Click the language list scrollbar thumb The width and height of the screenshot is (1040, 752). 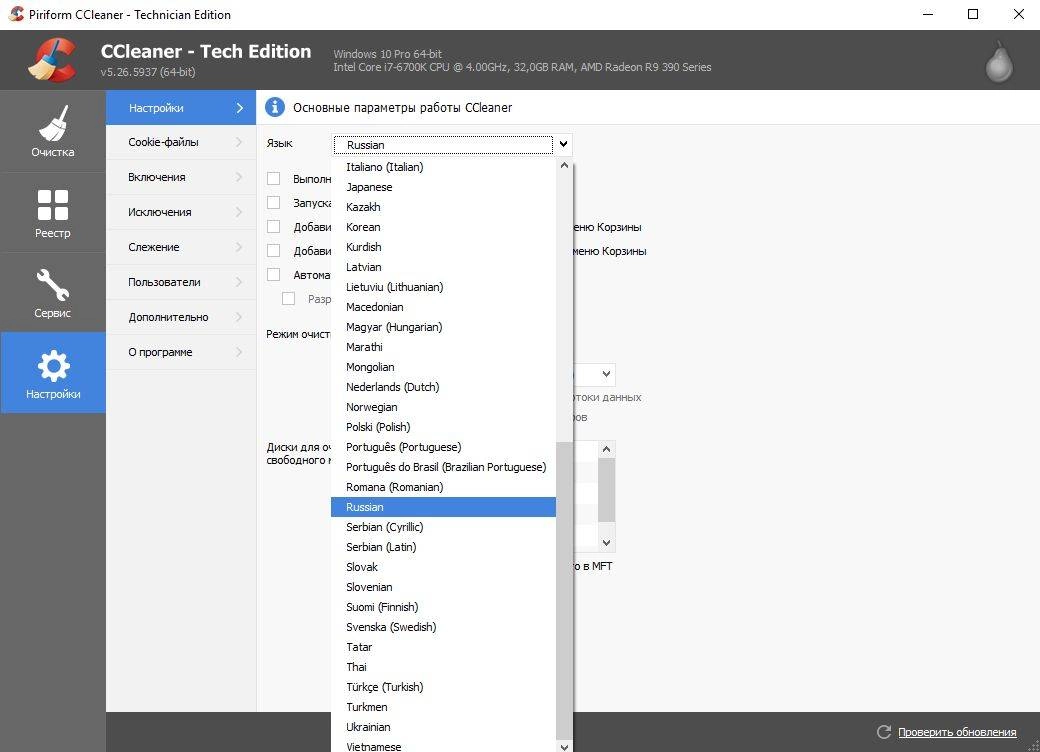click(x=564, y=590)
